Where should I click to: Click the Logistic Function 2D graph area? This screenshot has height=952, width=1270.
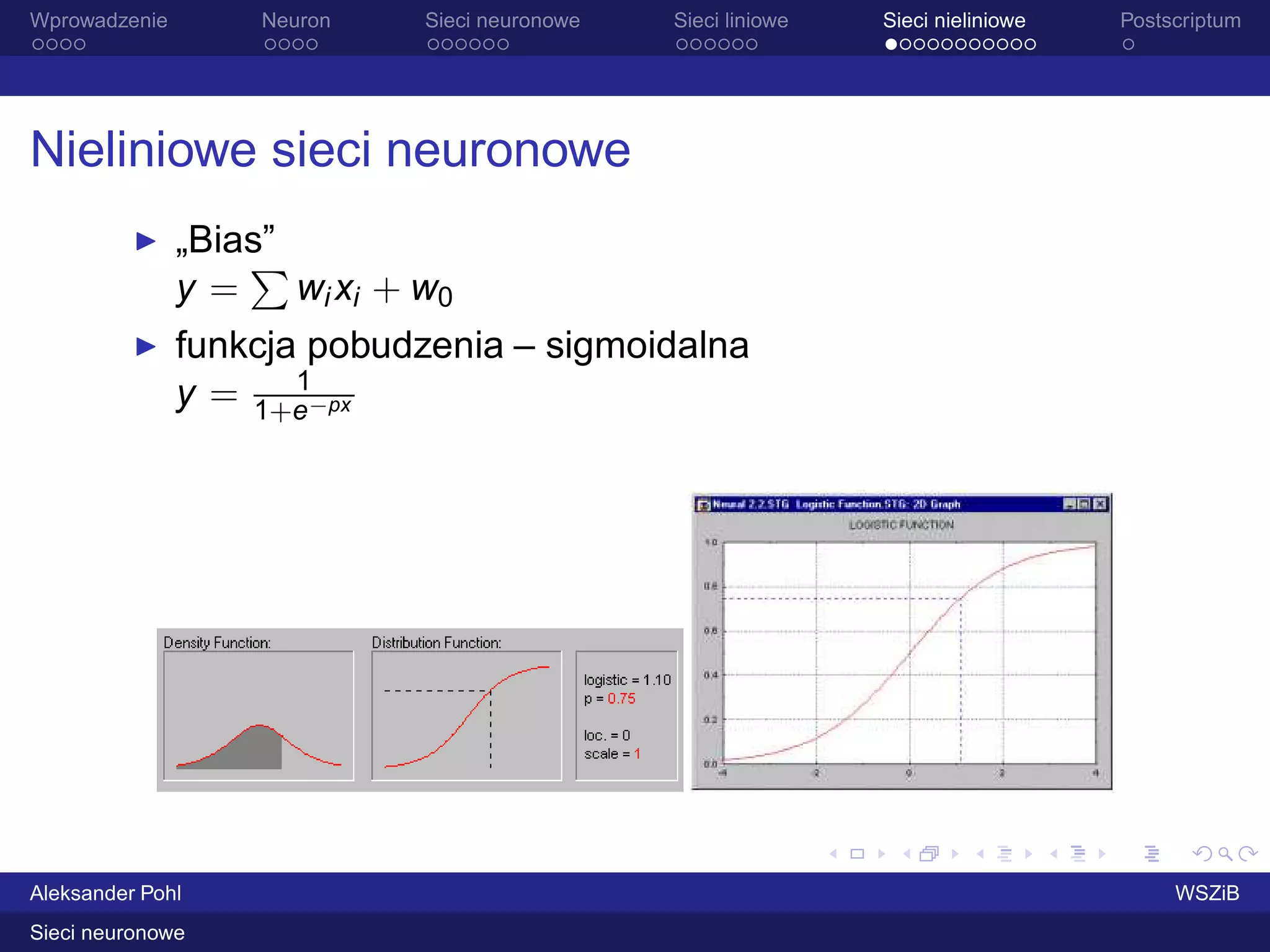coord(909,653)
